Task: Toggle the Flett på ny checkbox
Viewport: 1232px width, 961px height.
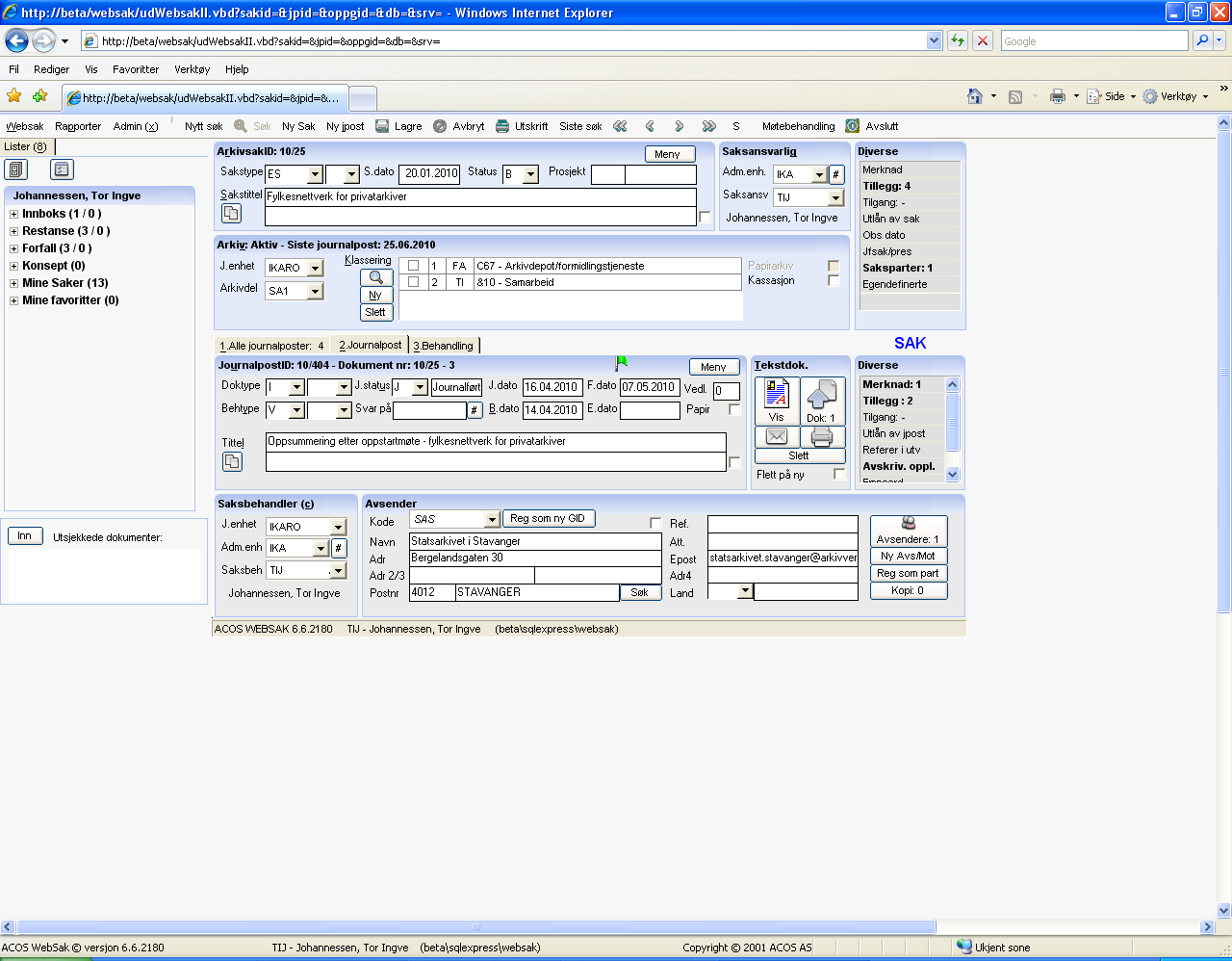Action: click(839, 474)
